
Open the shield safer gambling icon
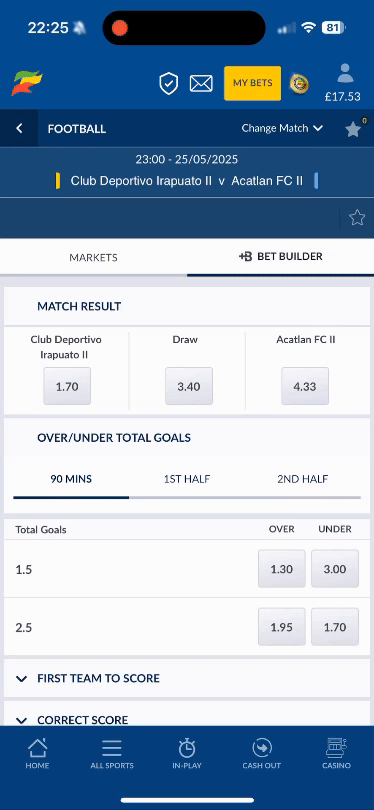(168, 84)
